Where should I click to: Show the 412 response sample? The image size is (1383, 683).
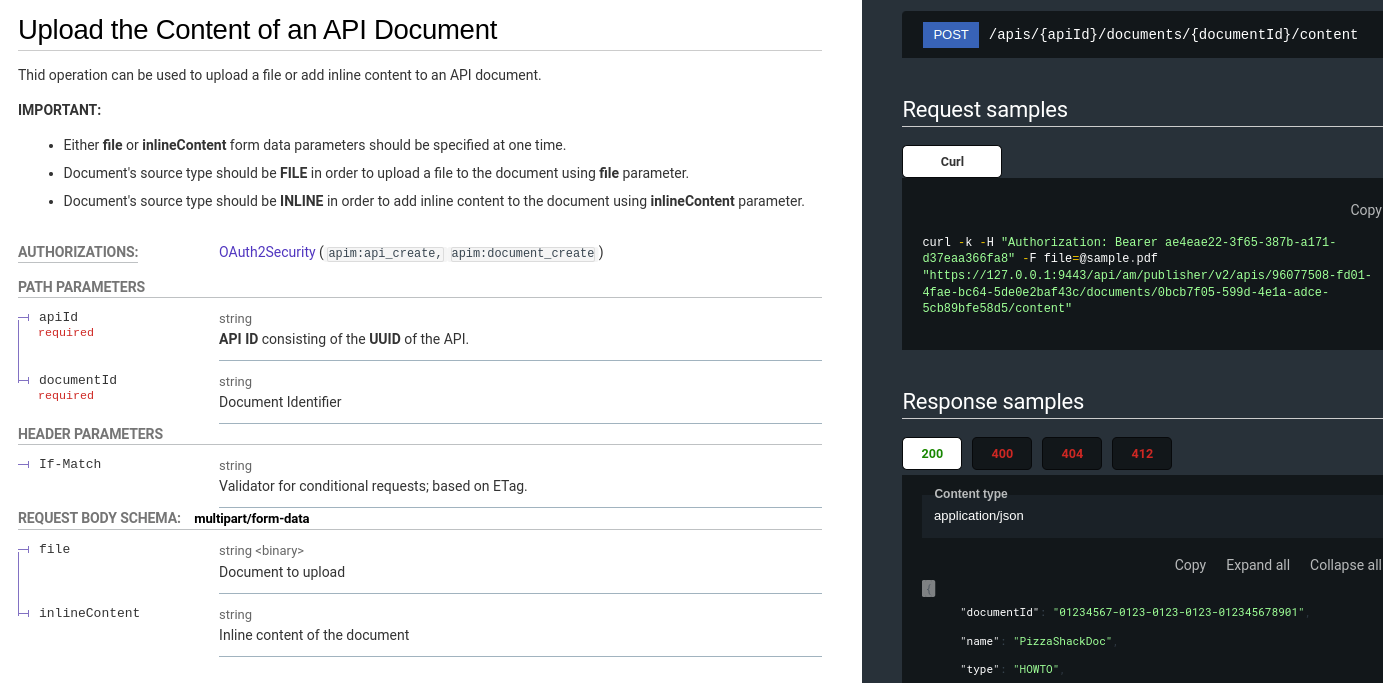coord(1141,453)
